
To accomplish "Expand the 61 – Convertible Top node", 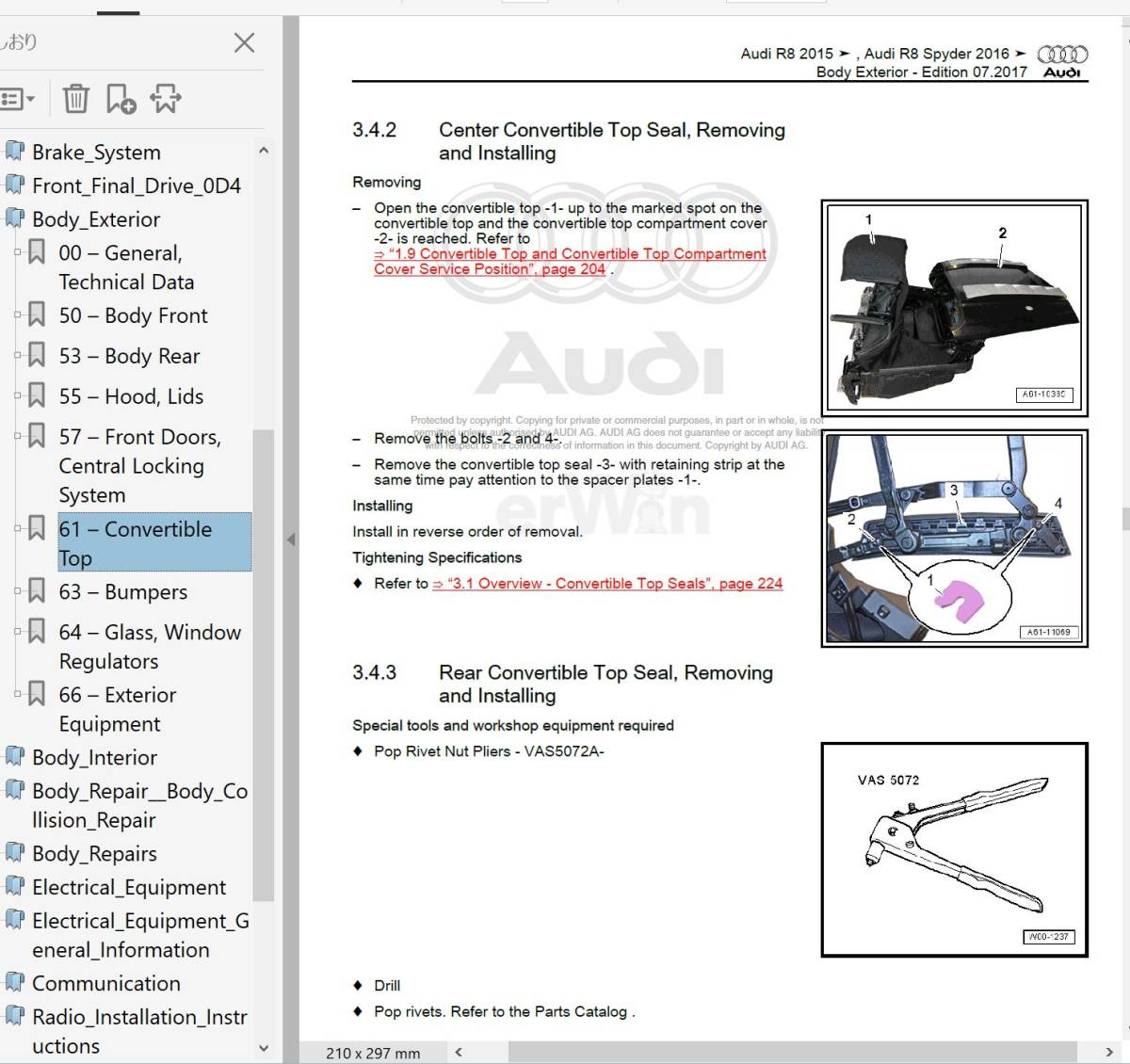I will point(18,528).
